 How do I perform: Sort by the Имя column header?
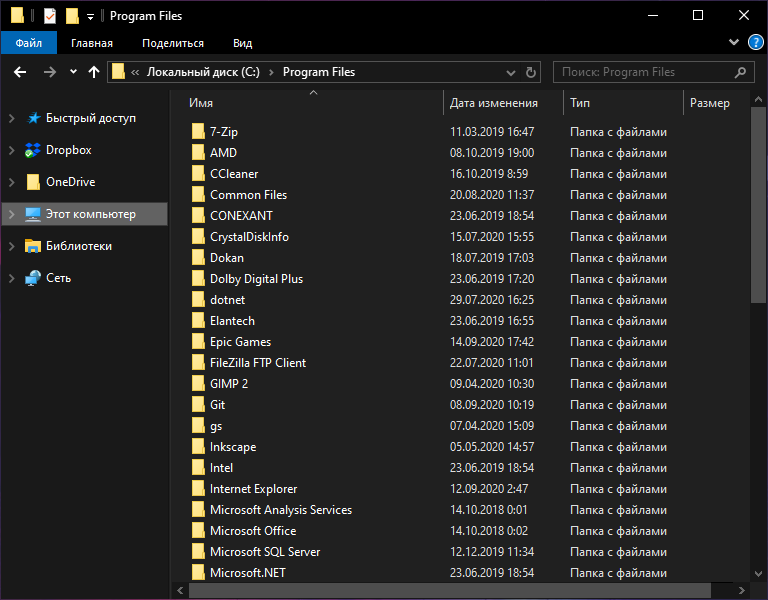pyautogui.click(x=201, y=103)
